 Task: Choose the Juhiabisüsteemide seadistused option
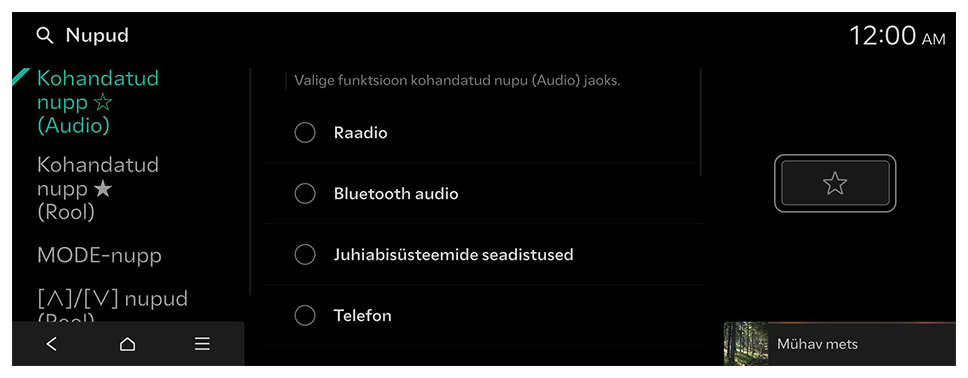click(x=484, y=254)
